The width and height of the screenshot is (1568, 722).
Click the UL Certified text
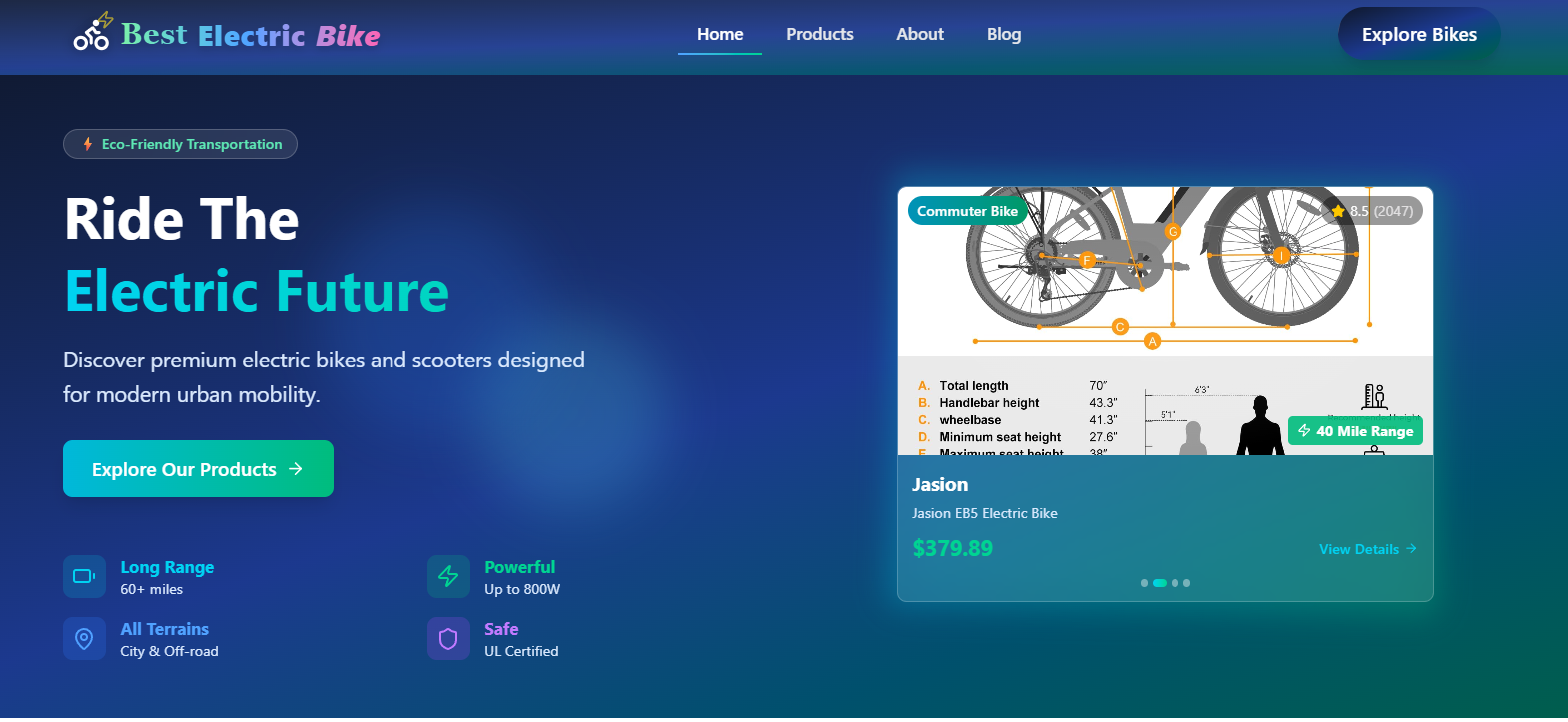tap(521, 651)
